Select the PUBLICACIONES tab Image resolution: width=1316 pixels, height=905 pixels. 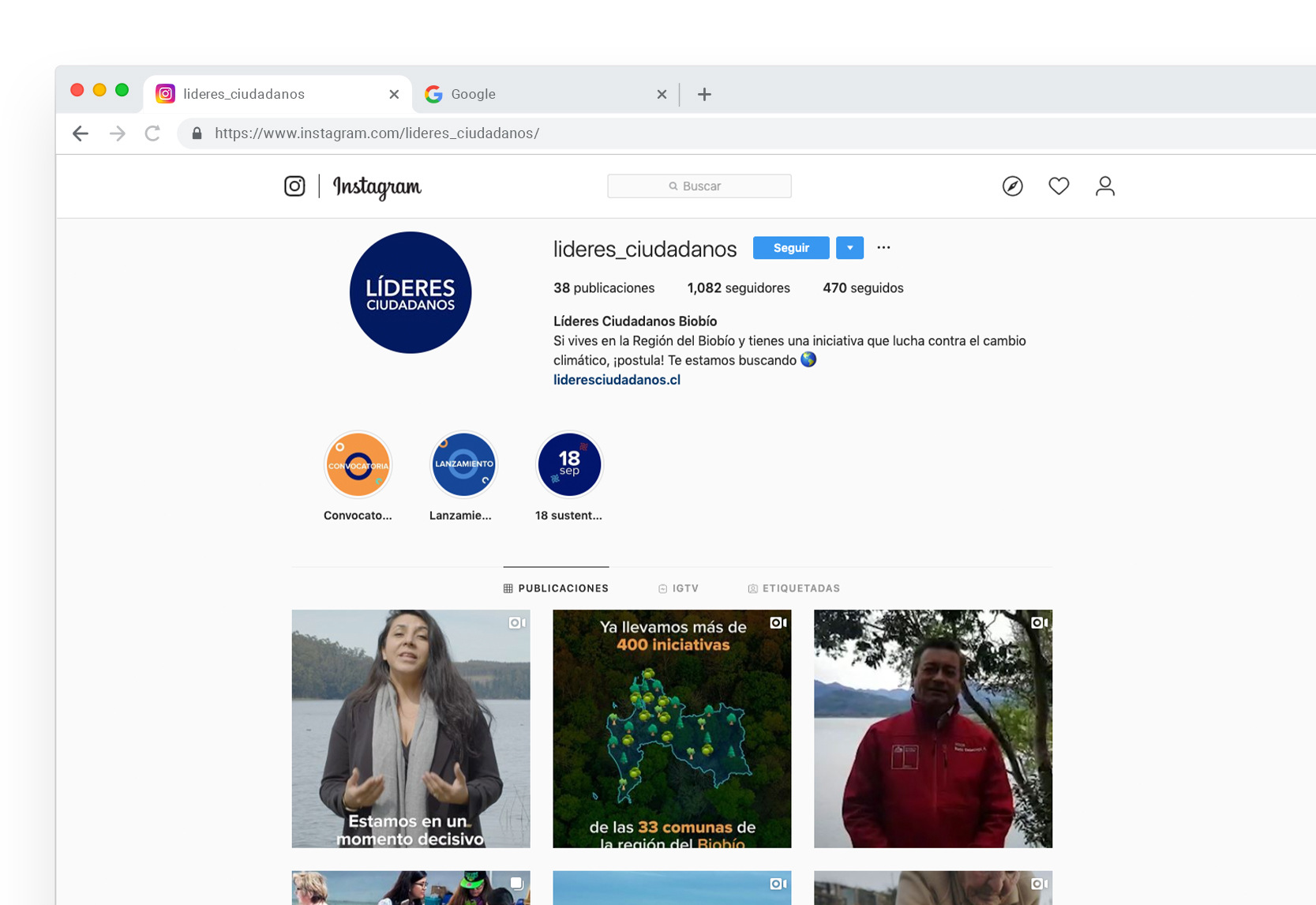[556, 588]
